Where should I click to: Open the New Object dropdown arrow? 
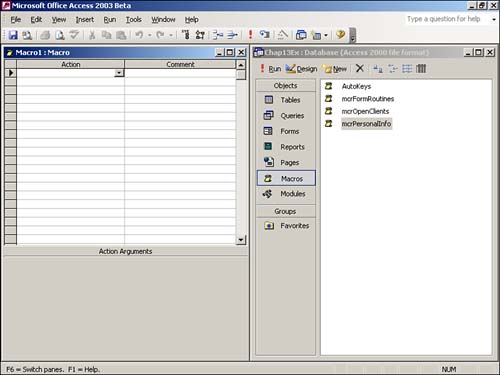326,35
